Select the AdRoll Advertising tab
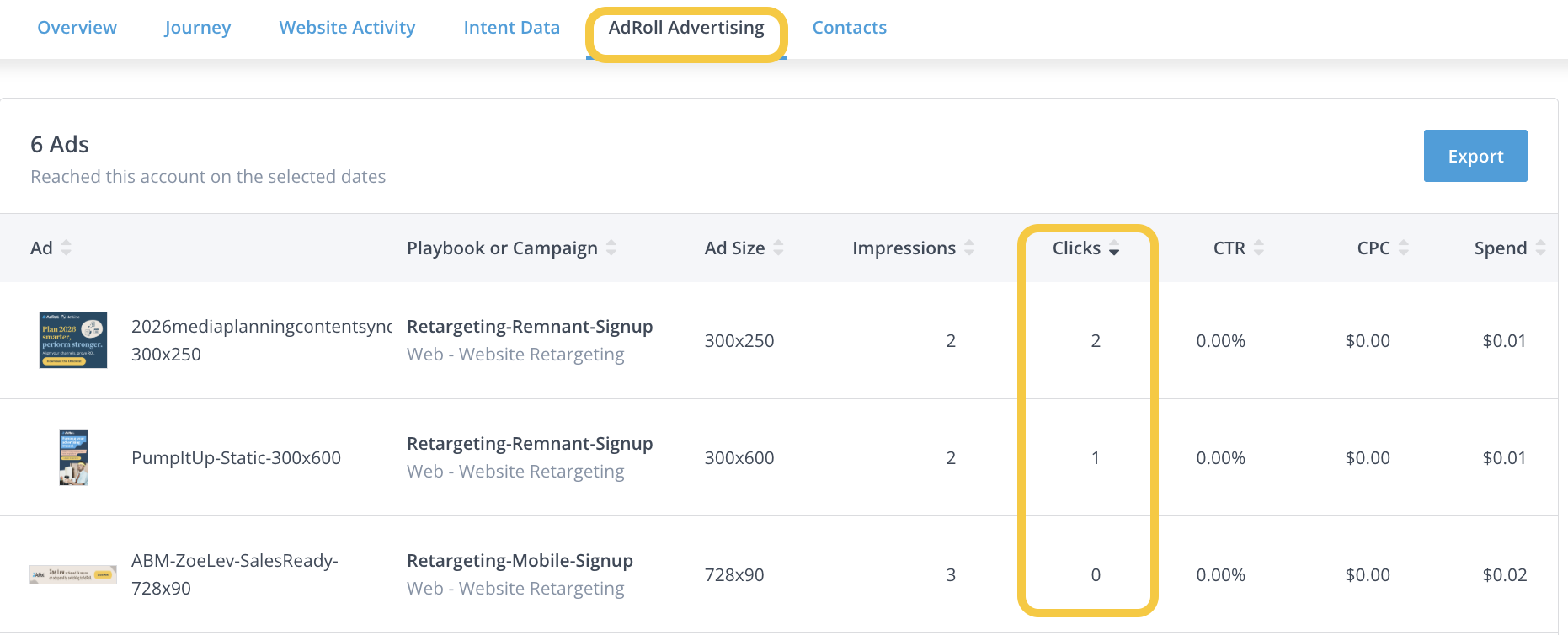Screen dimensions: 1568x635 coord(686,28)
